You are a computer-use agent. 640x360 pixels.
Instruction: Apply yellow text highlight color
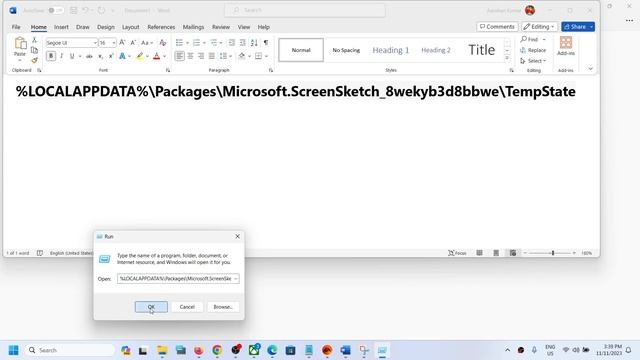[140, 56]
